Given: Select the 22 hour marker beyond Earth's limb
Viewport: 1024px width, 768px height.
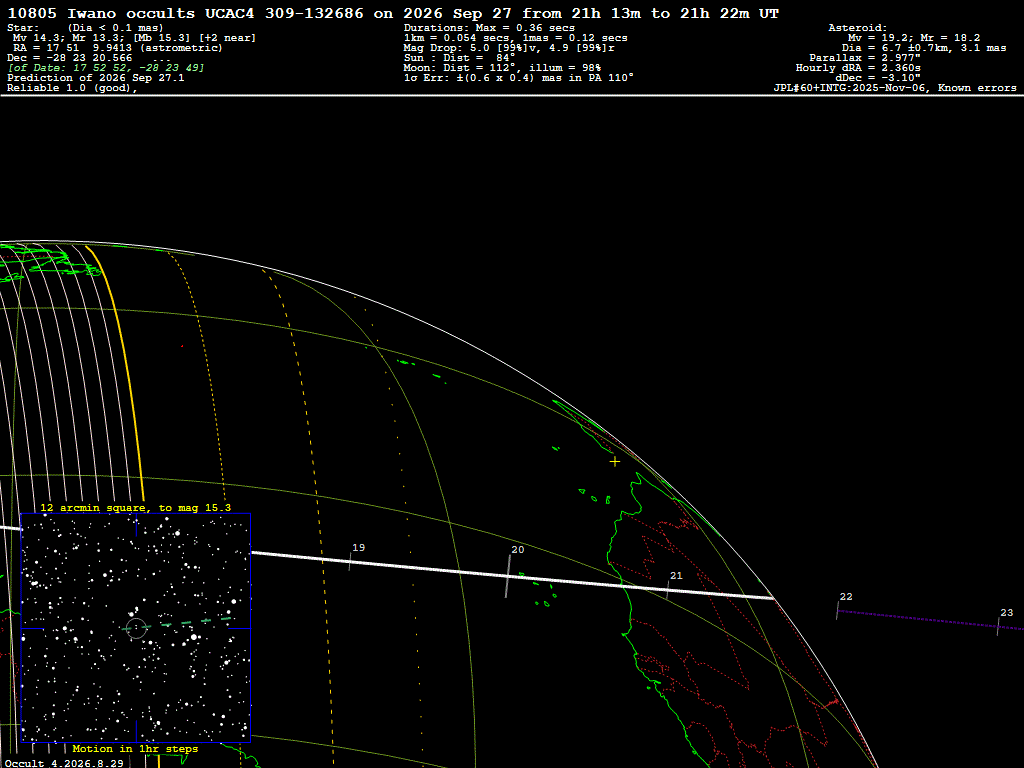Looking at the screenshot, I should pyautogui.click(x=837, y=610).
